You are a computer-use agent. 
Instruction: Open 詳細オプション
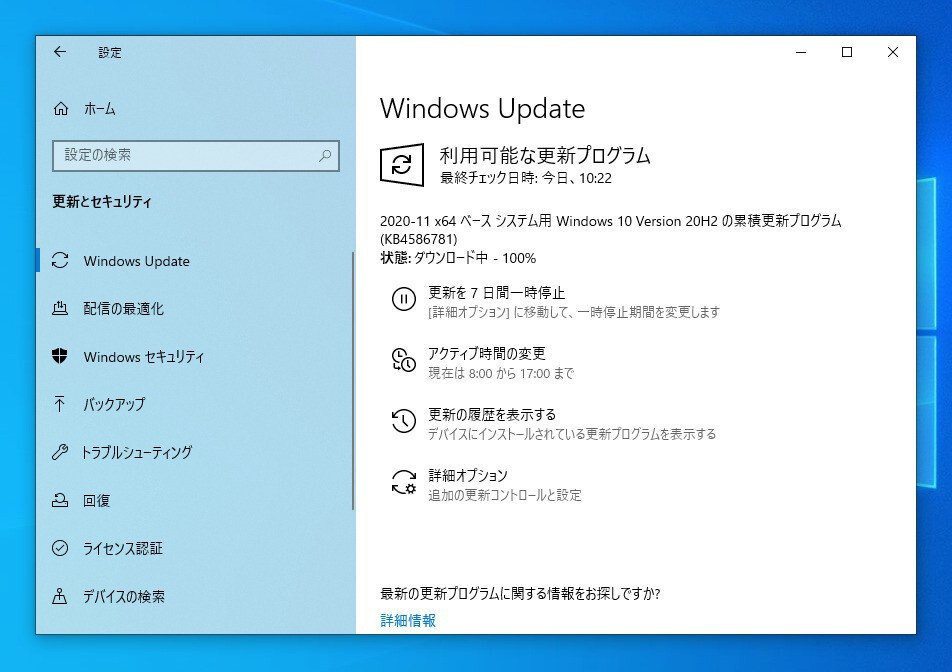468,475
